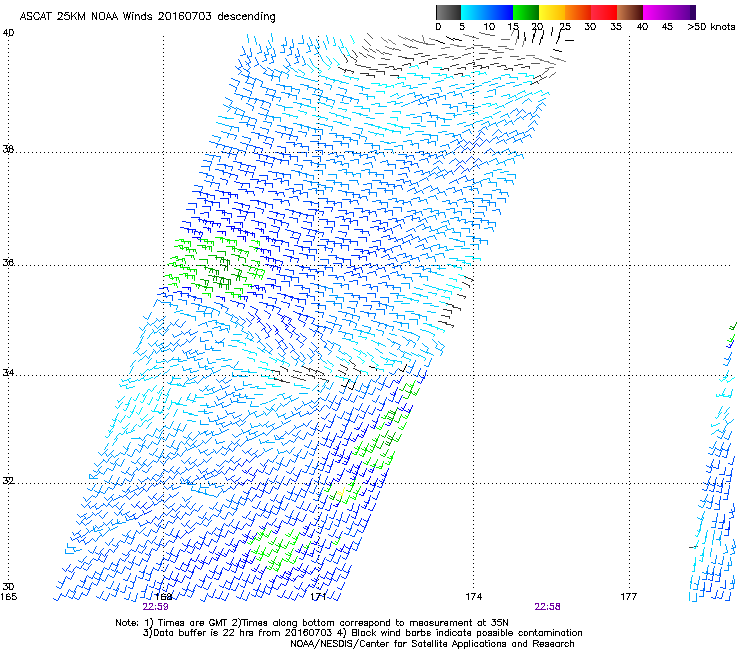740x650 pixels.
Task: Click the cyan-blue 5-15 knots gradient segment
Action: pyautogui.click(x=487, y=12)
